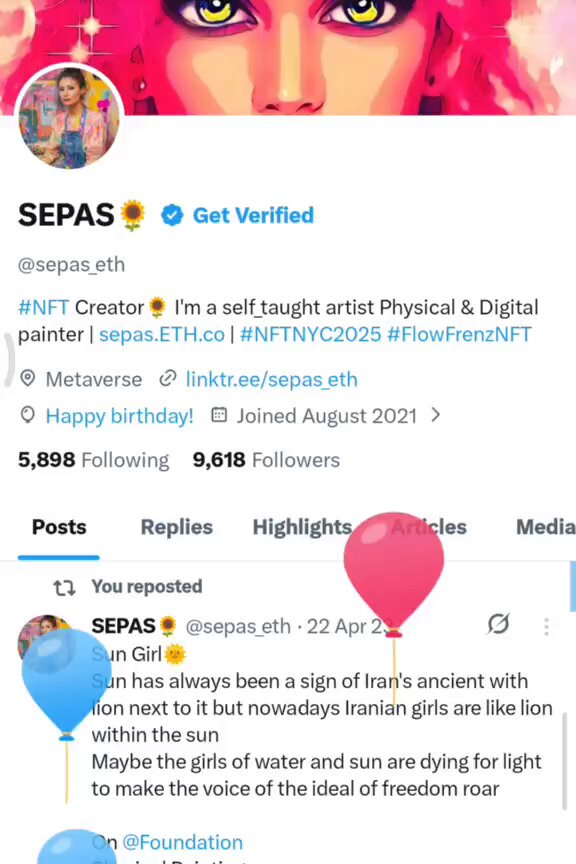Open the 9,618 Followers list
This screenshot has width=576, height=864.
266,460
